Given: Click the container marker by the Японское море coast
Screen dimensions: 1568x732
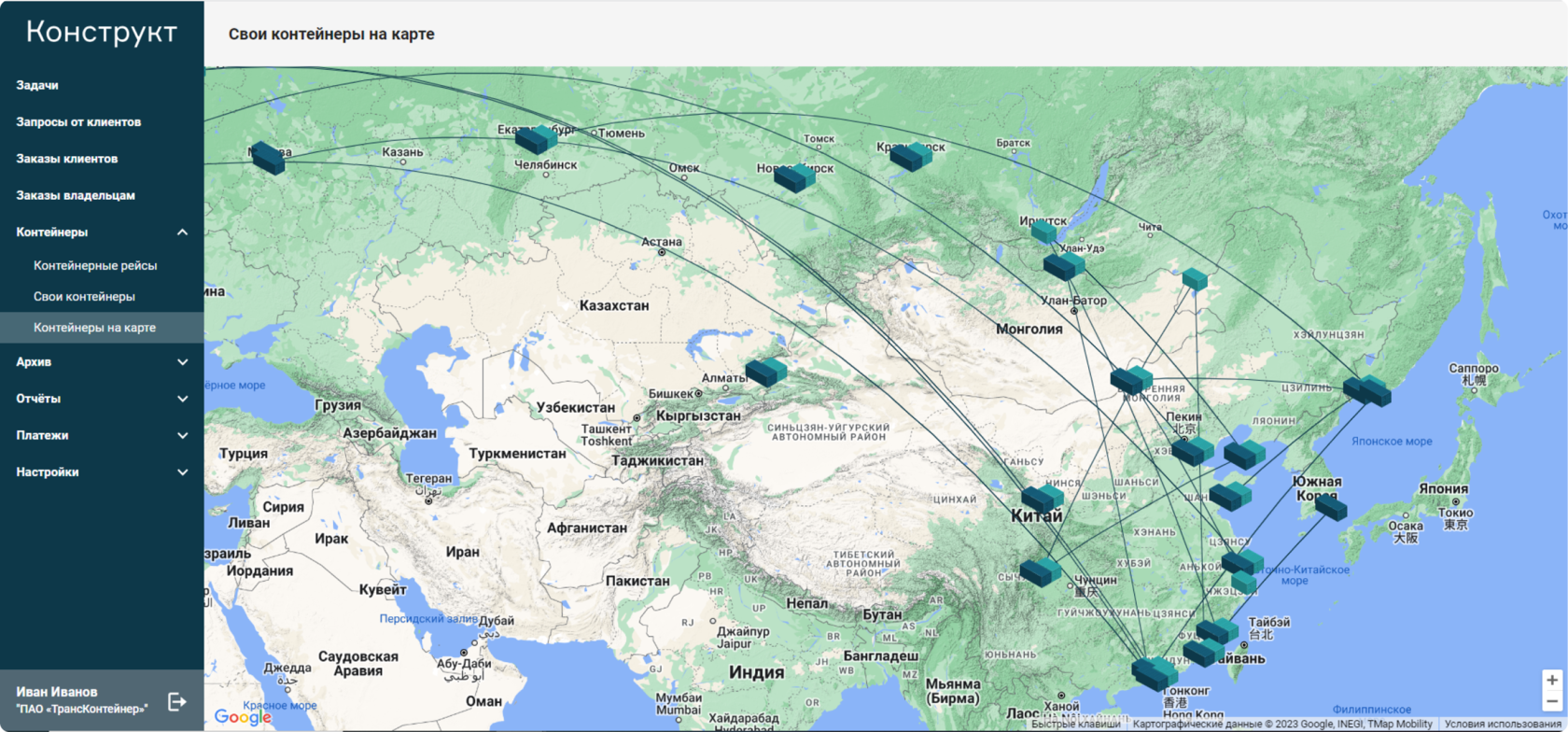Looking at the screenshot, I should click(x=1367, y=390).
